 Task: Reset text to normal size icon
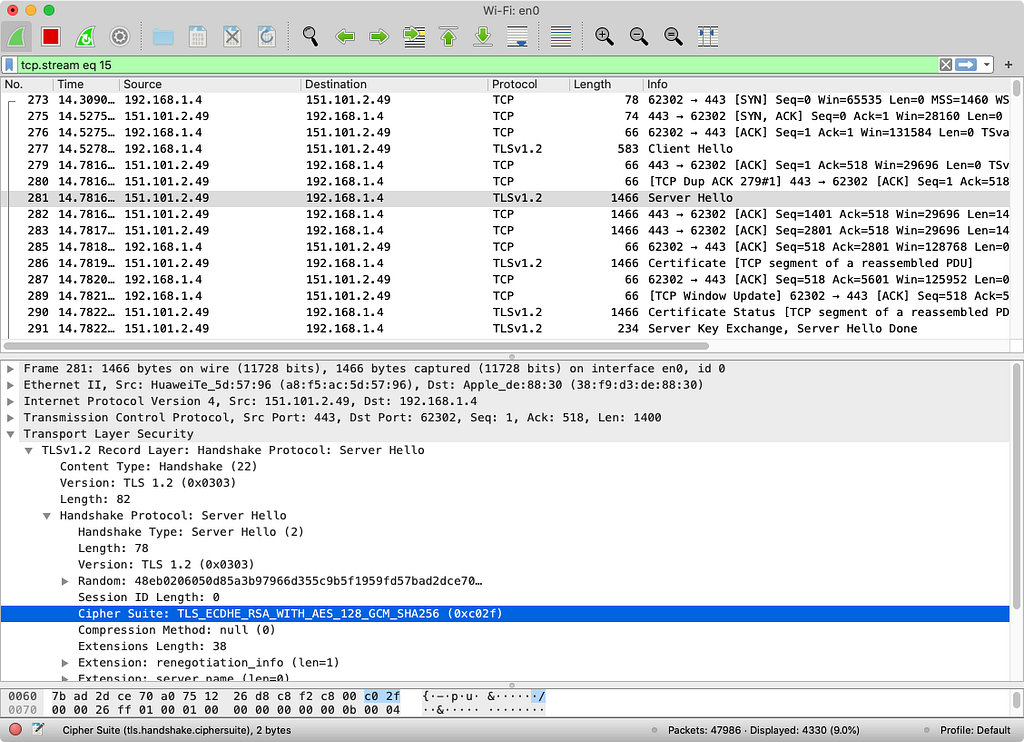(x=673, y=37)
